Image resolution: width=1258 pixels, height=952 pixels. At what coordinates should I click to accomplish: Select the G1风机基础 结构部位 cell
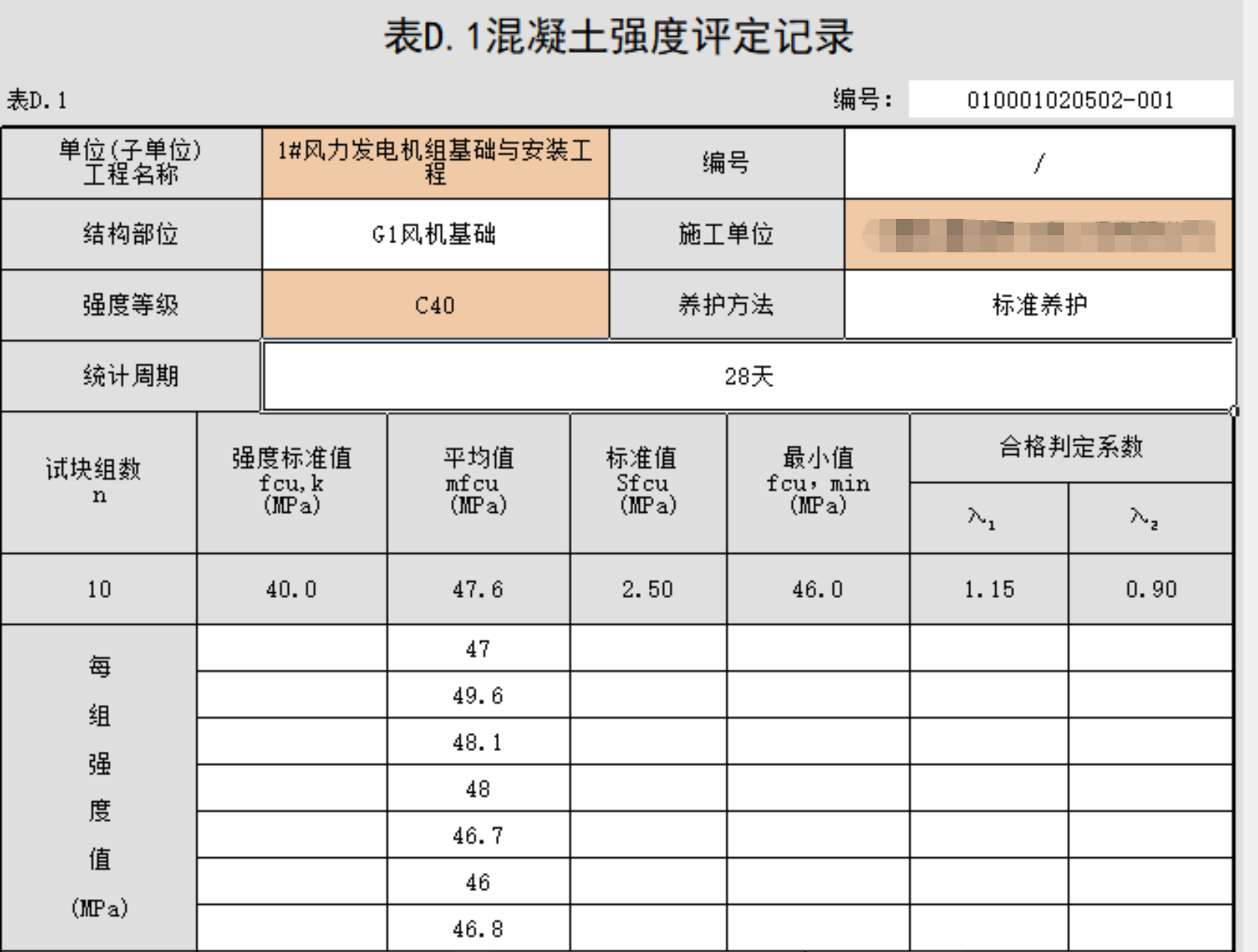[x=435, y=234]
